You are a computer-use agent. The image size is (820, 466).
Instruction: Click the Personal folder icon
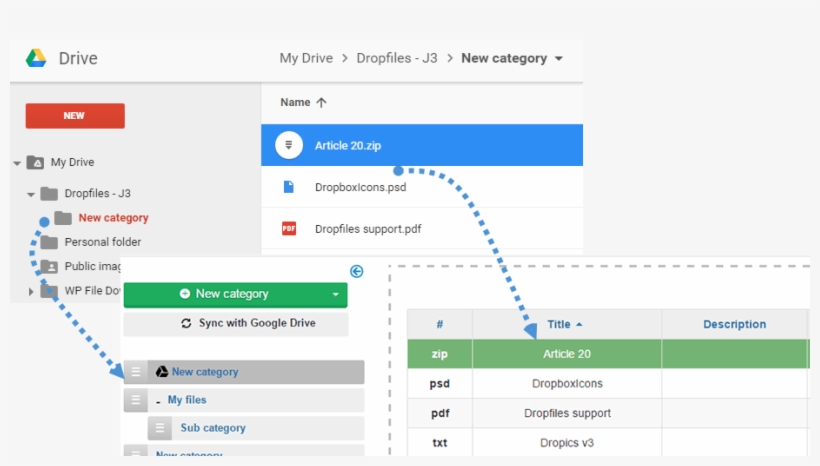click(49, 242)
